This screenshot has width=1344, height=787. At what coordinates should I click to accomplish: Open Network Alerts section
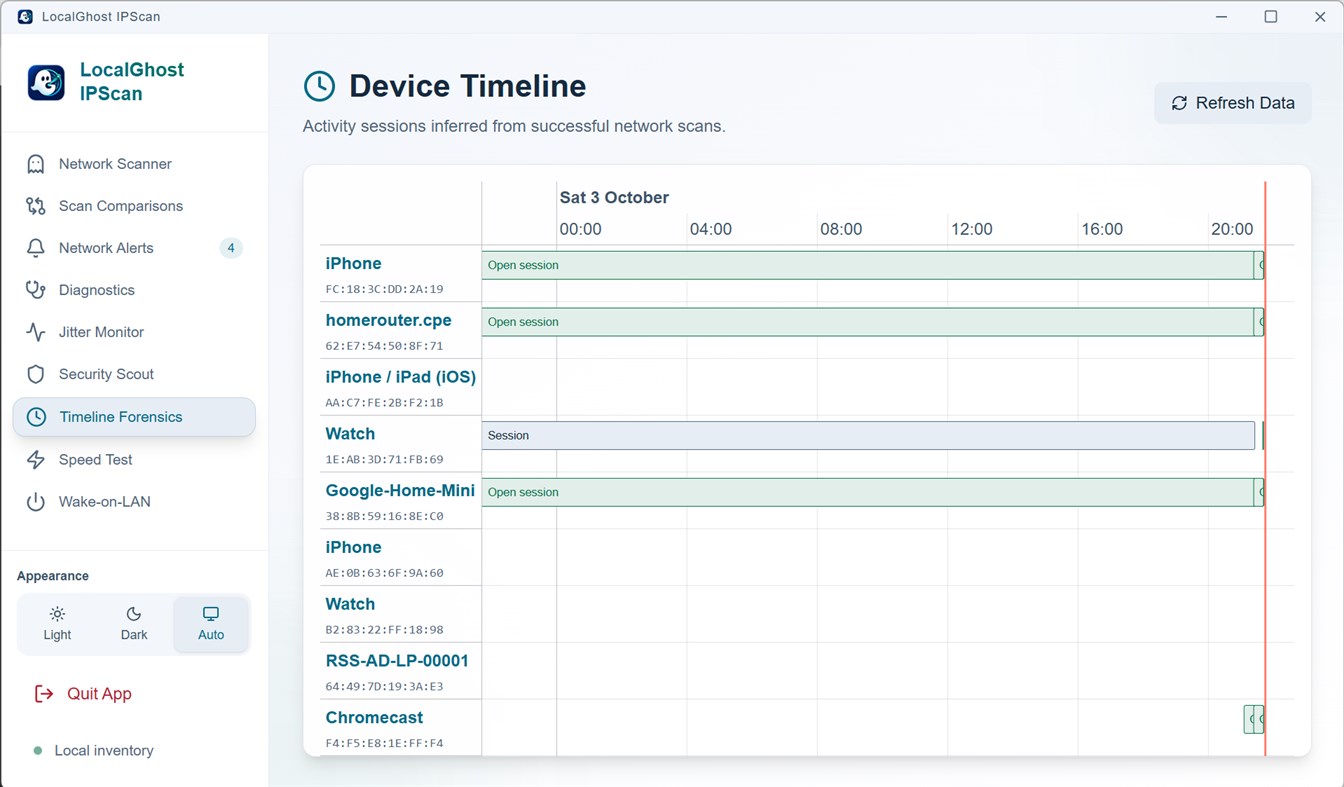(134, 248)
